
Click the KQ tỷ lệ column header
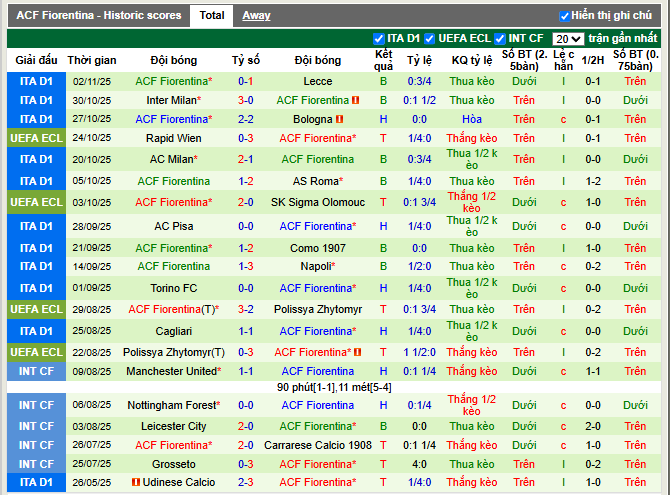click(x=472, y=60)
